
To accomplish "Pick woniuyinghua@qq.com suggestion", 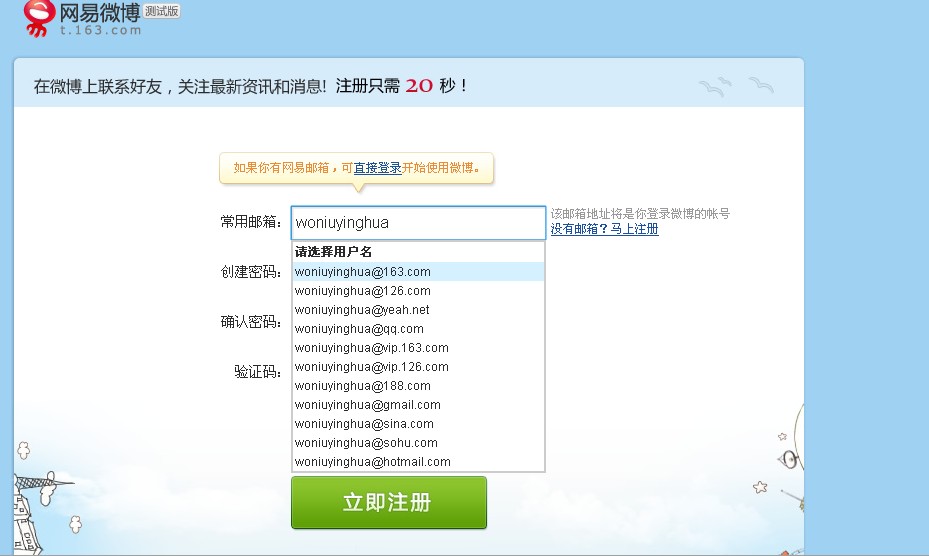I will (x=418, y=328).
